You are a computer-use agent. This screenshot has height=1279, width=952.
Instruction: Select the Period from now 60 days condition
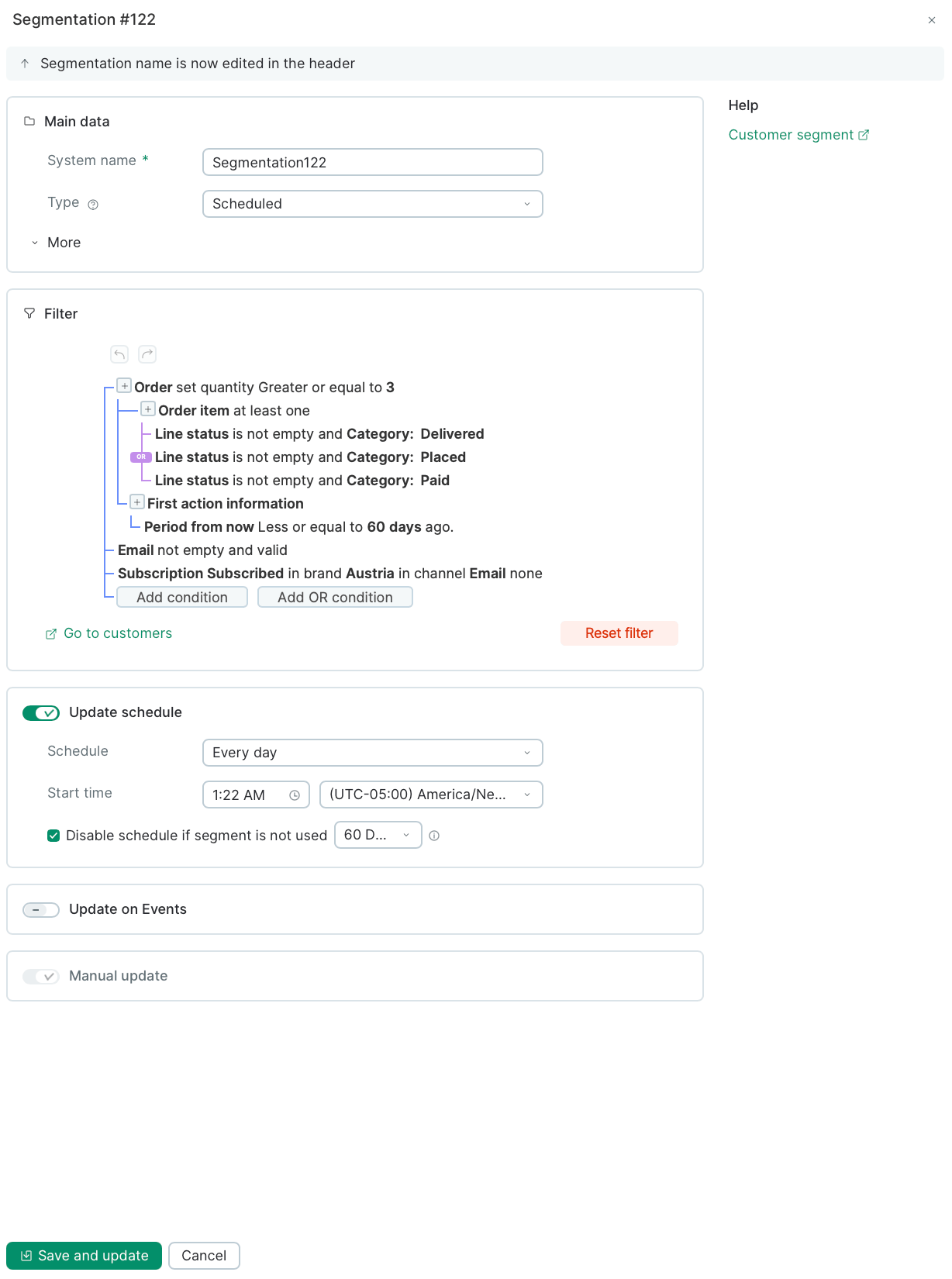pyautogui.click(x=298, y=527)
